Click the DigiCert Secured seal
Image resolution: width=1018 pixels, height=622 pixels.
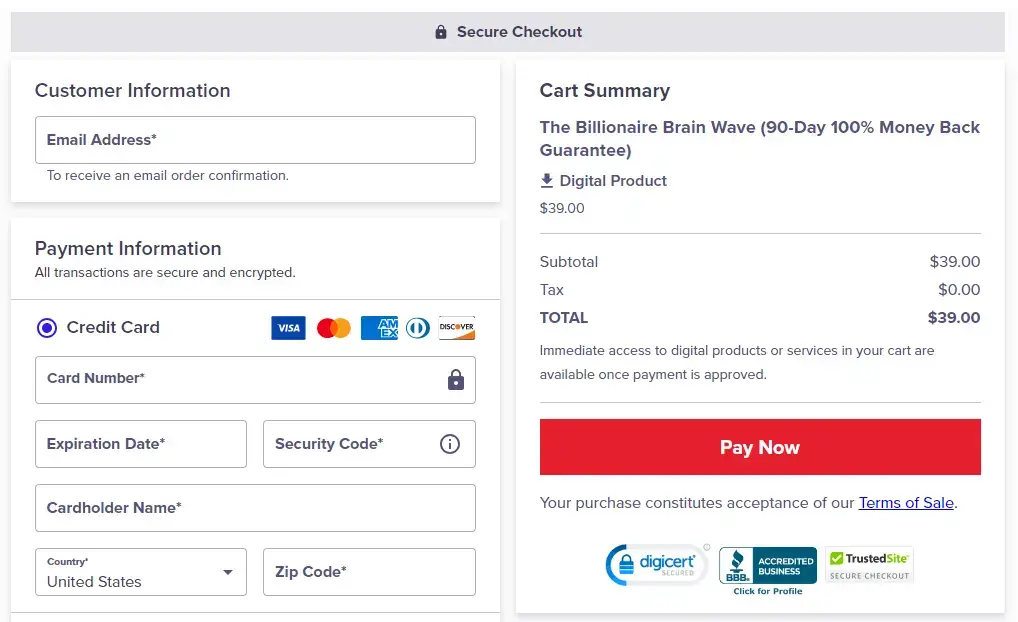[x=657, y=564]
